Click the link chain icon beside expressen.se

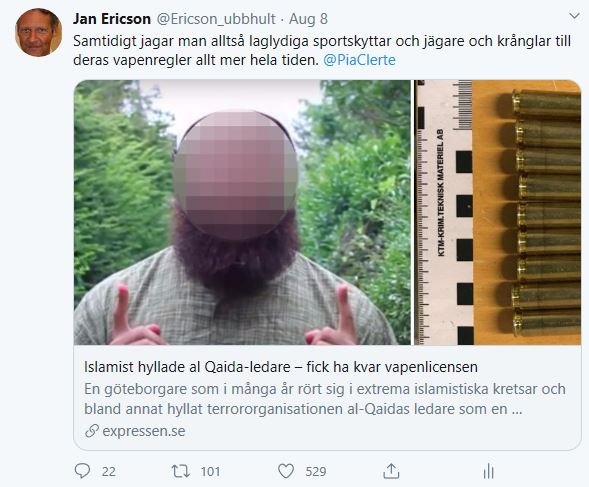point(92,431)
